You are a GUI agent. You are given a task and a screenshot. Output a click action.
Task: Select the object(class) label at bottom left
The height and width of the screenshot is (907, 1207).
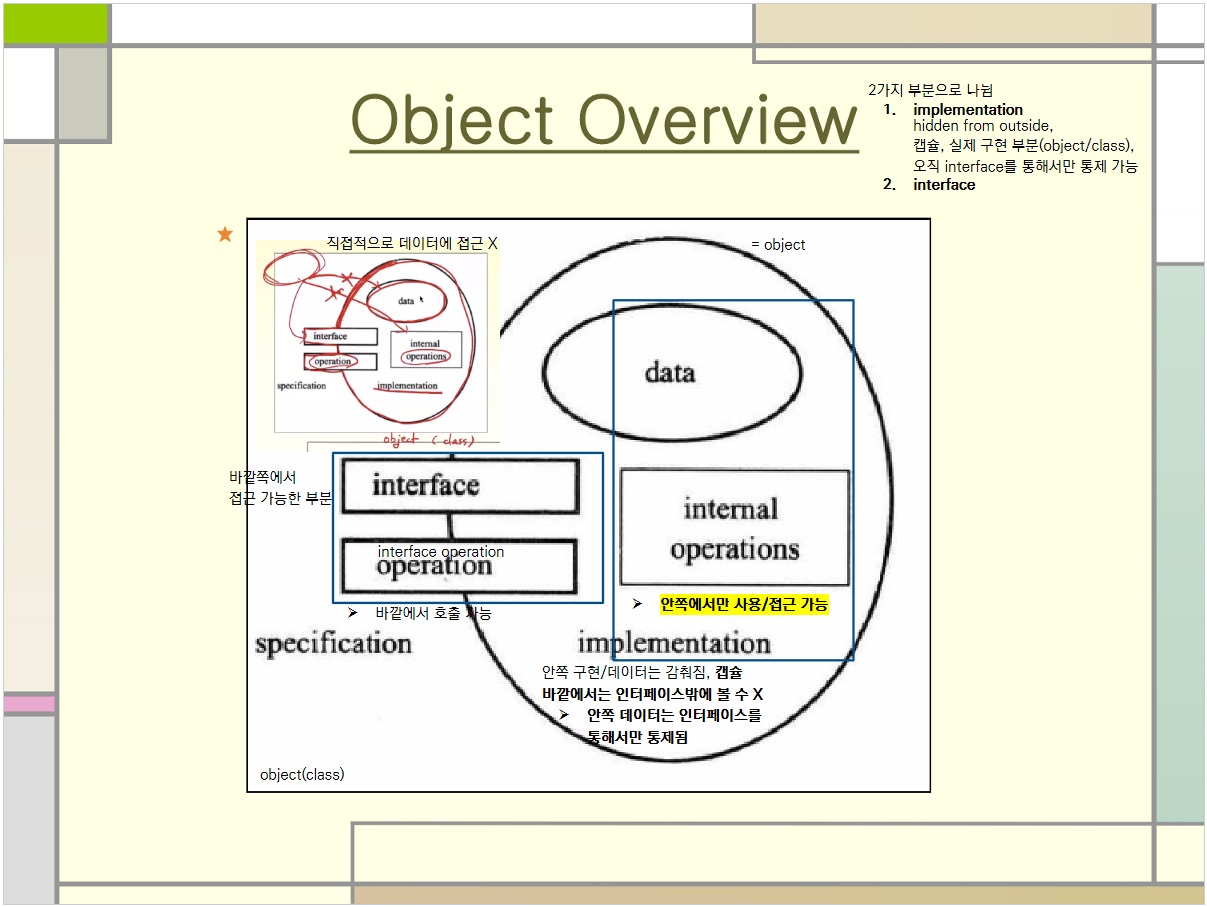pos(302,774)
